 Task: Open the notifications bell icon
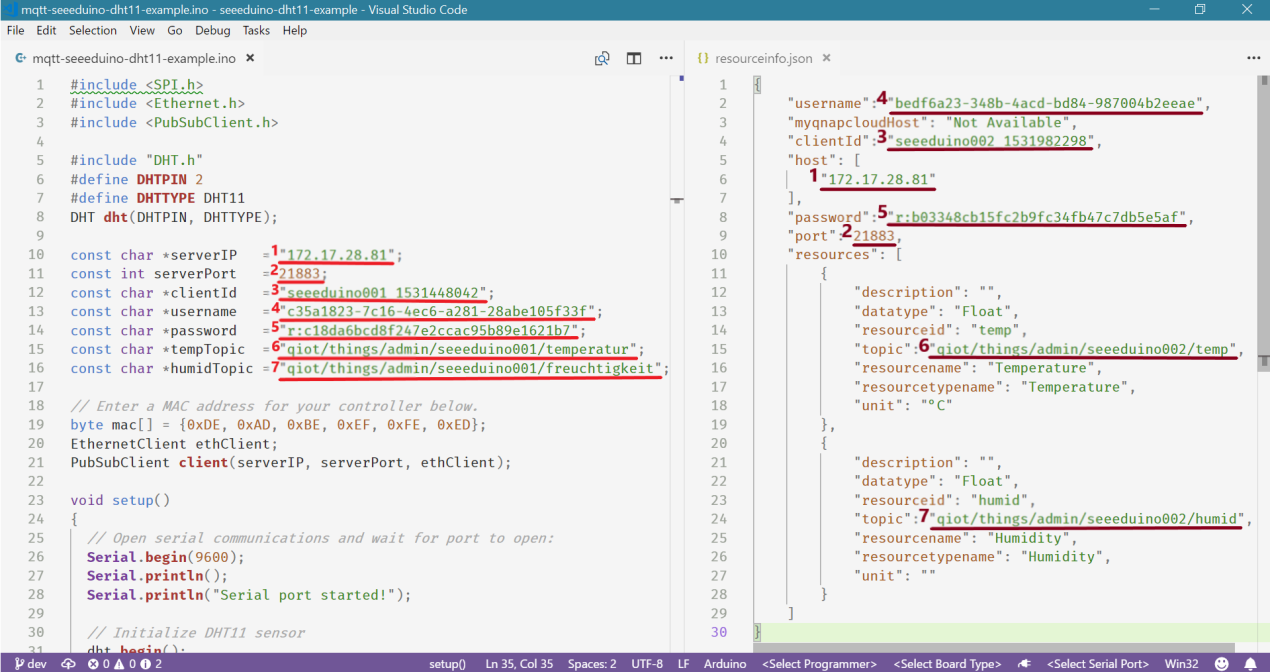(x=1250, y=663)
